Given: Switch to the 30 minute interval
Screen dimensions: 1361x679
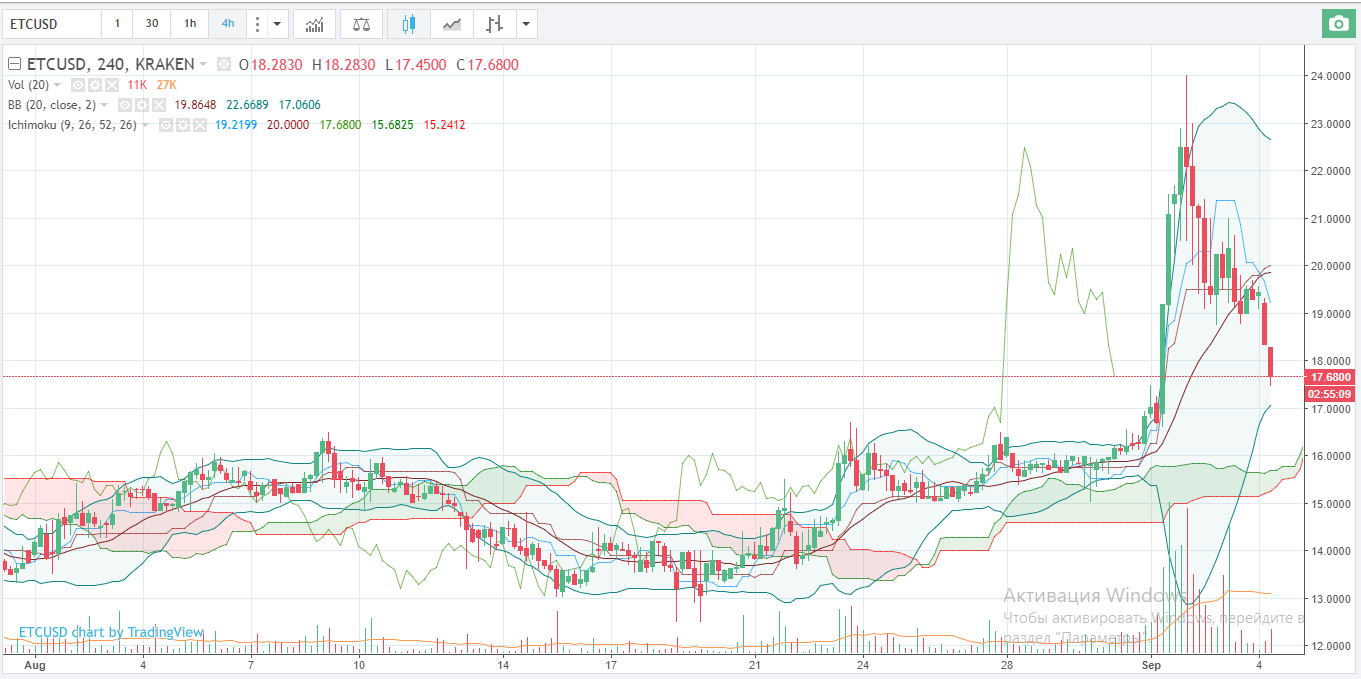Looking at the screenshot, I should pyautogui.click(x=152, y=23).
